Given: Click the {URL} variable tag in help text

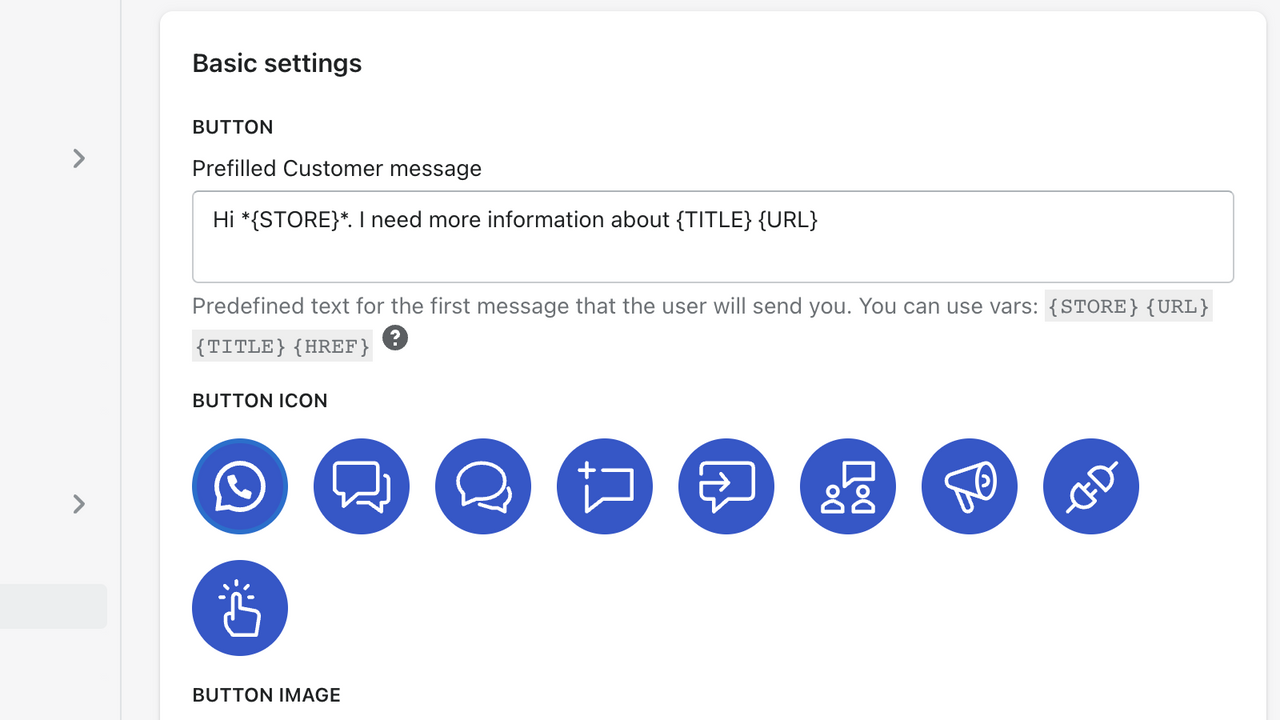Looking at the screenshot, I should pyautogui.click(x=1178, y=307).
